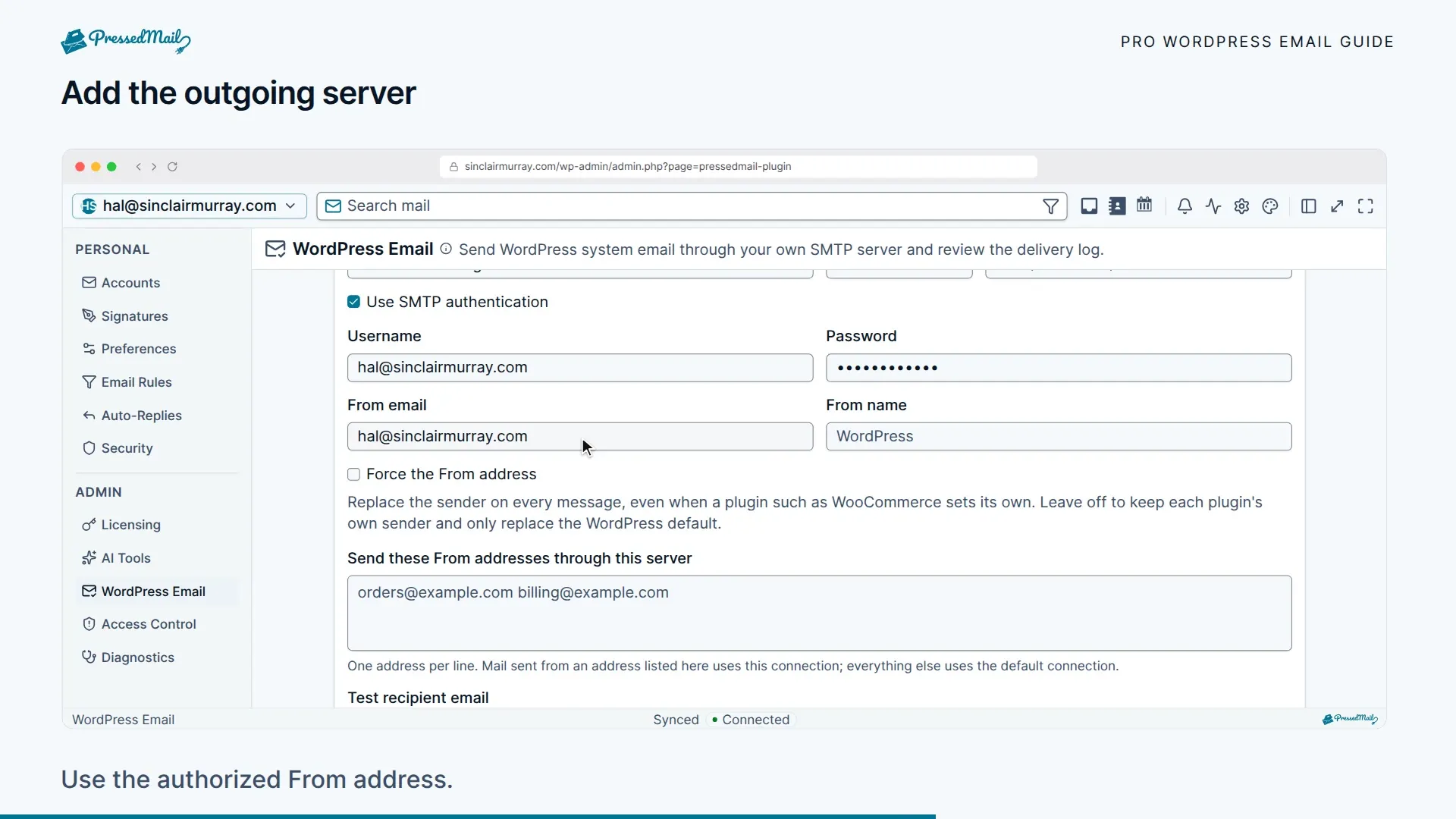Open AI Tools in the sidebar
This screenshot has width=1456, height=819.
[x=157, y=558]
